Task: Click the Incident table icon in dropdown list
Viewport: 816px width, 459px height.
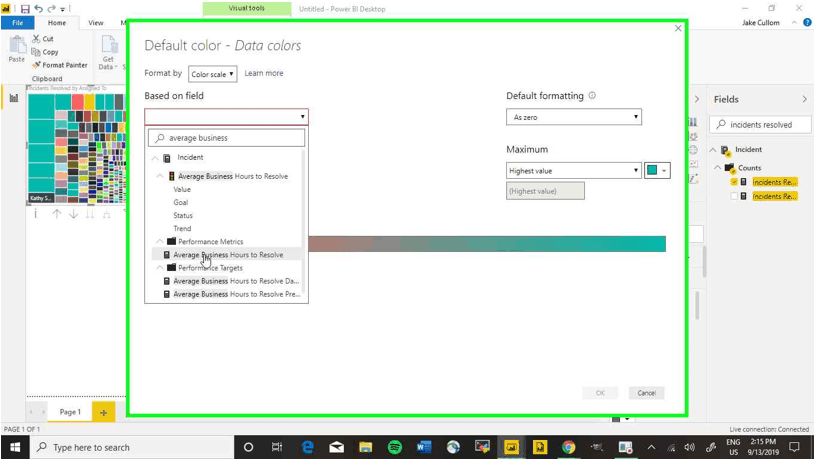Action: point(167,158)
